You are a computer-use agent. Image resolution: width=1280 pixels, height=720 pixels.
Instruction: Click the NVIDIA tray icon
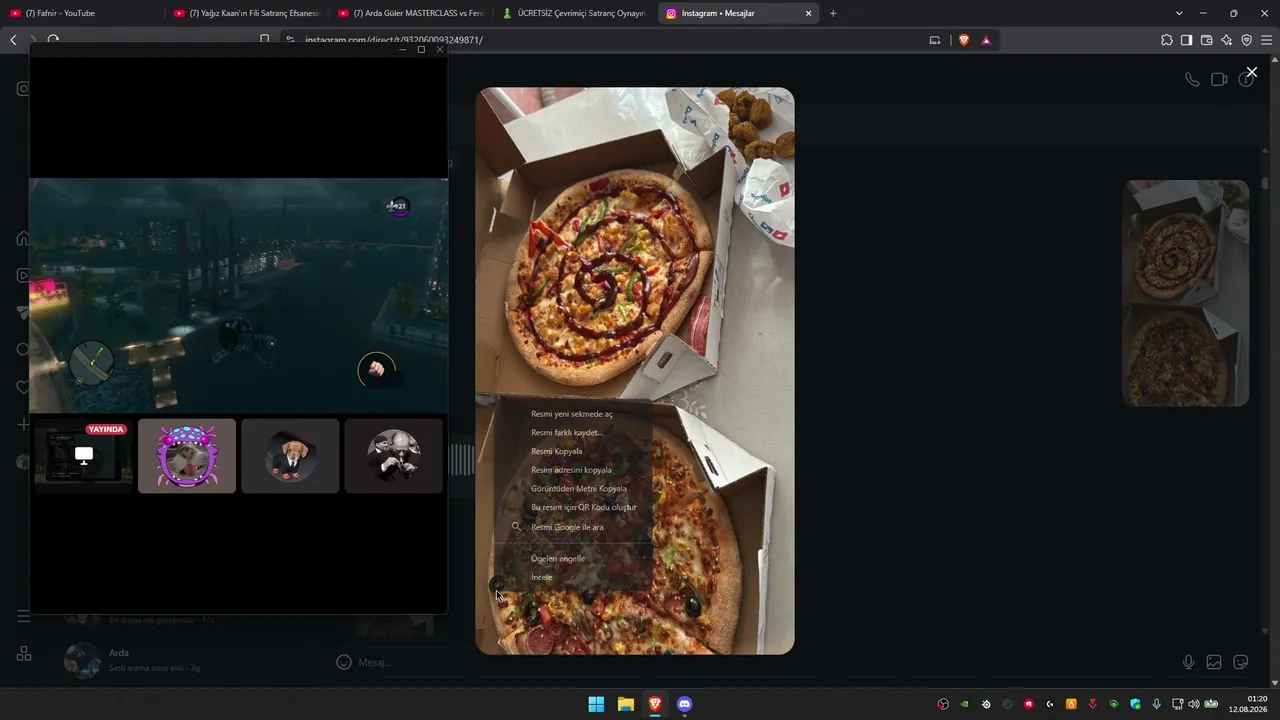(x=964, y=704)
